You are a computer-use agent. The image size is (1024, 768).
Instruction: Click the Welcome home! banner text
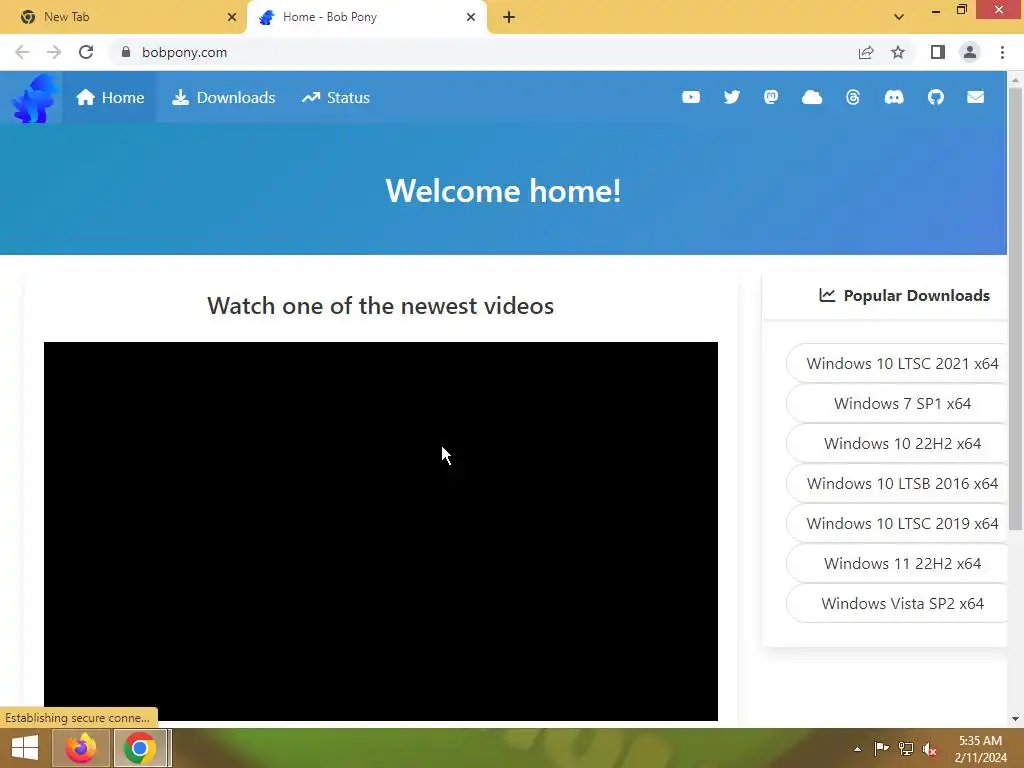503,191
